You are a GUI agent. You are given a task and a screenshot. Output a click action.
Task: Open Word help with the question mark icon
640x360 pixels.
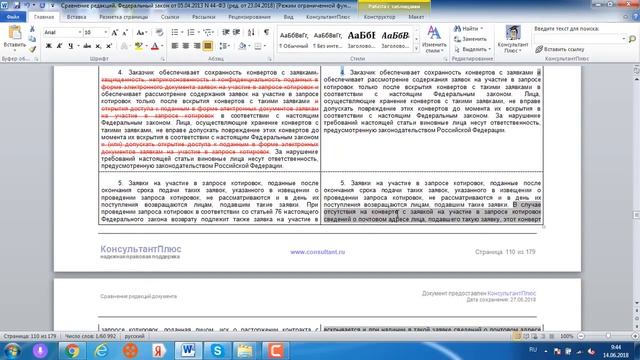click(x=636, y=17)
